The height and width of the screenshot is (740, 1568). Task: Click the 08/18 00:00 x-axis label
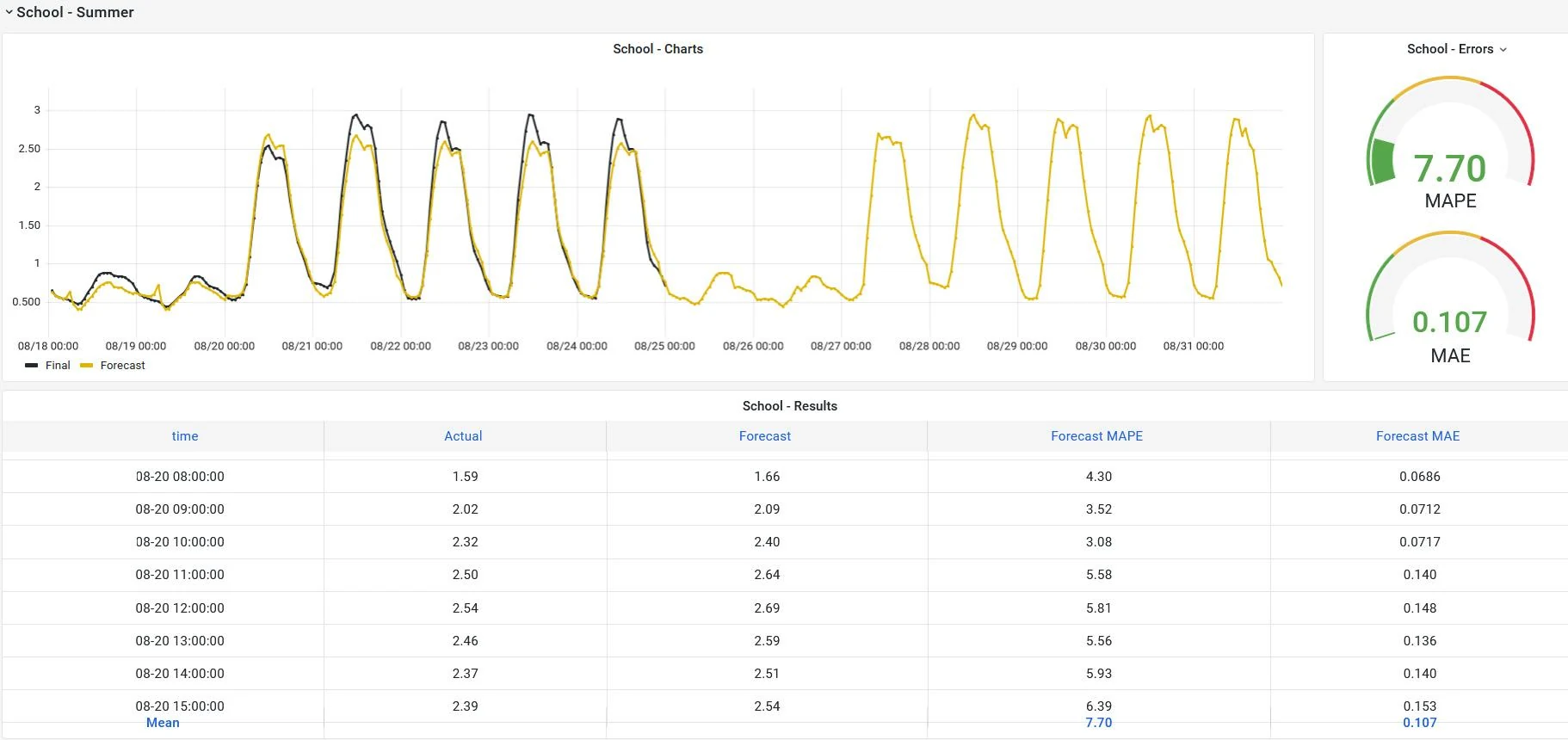(x=48, y=346)
